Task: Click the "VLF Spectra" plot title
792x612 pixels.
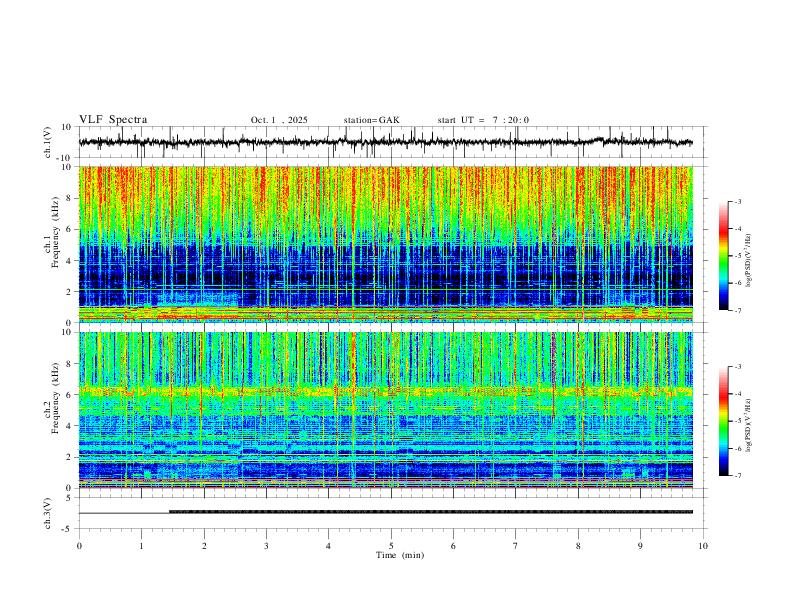Action: (x=113, y=120)
